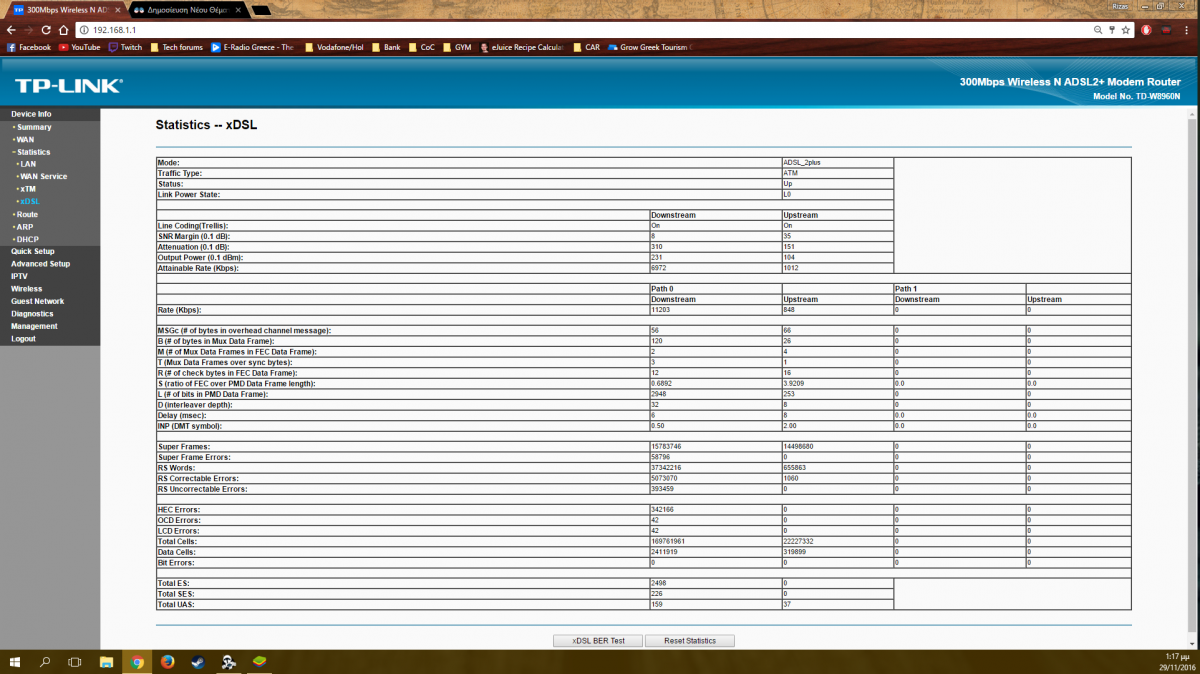
Task: Select the ADSL_2plus mode value
Action: click(x=803, y=161)
